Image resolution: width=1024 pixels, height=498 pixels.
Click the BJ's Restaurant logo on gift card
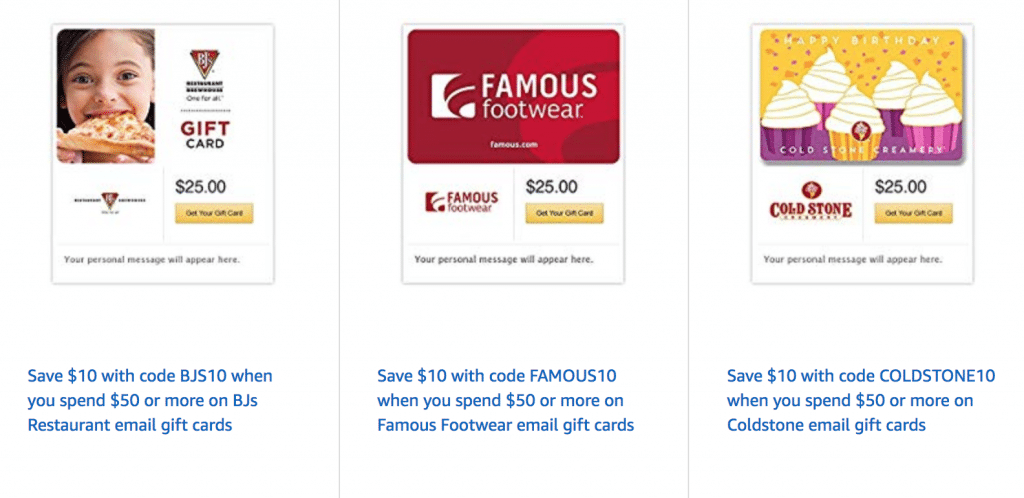[x=204, y=73]
